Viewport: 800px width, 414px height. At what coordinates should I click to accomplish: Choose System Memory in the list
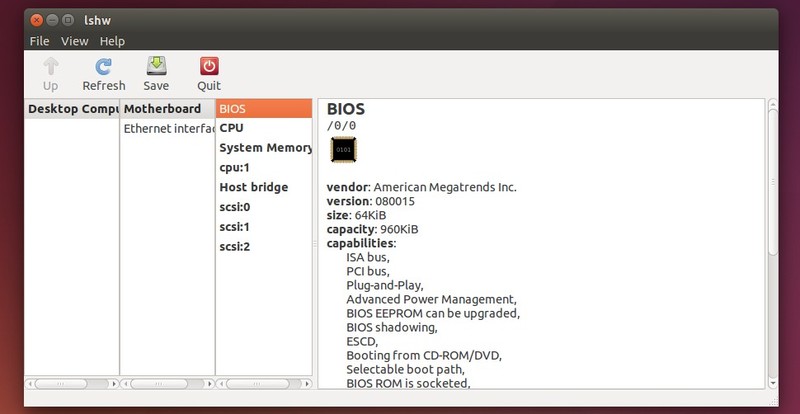[265, 148]
